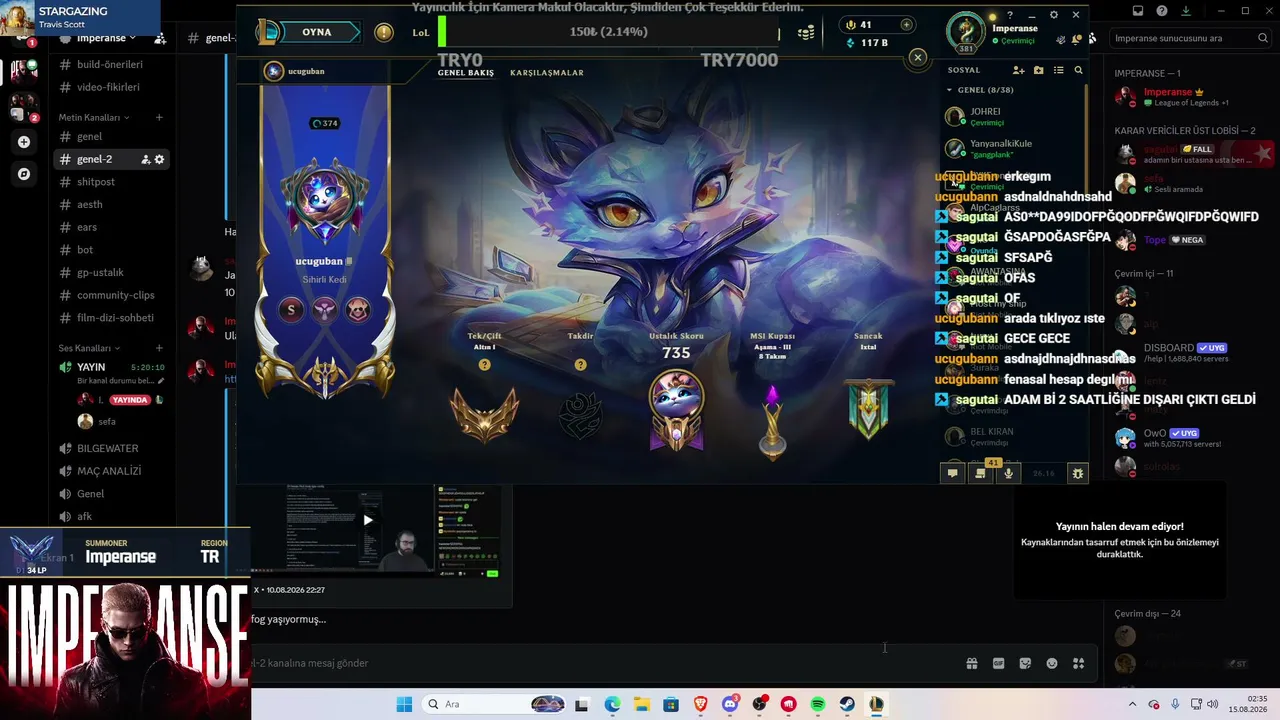Screen dimensions: 1280x720
Task: Click the invite people icon on genel-2
Action: pos(145,159)
